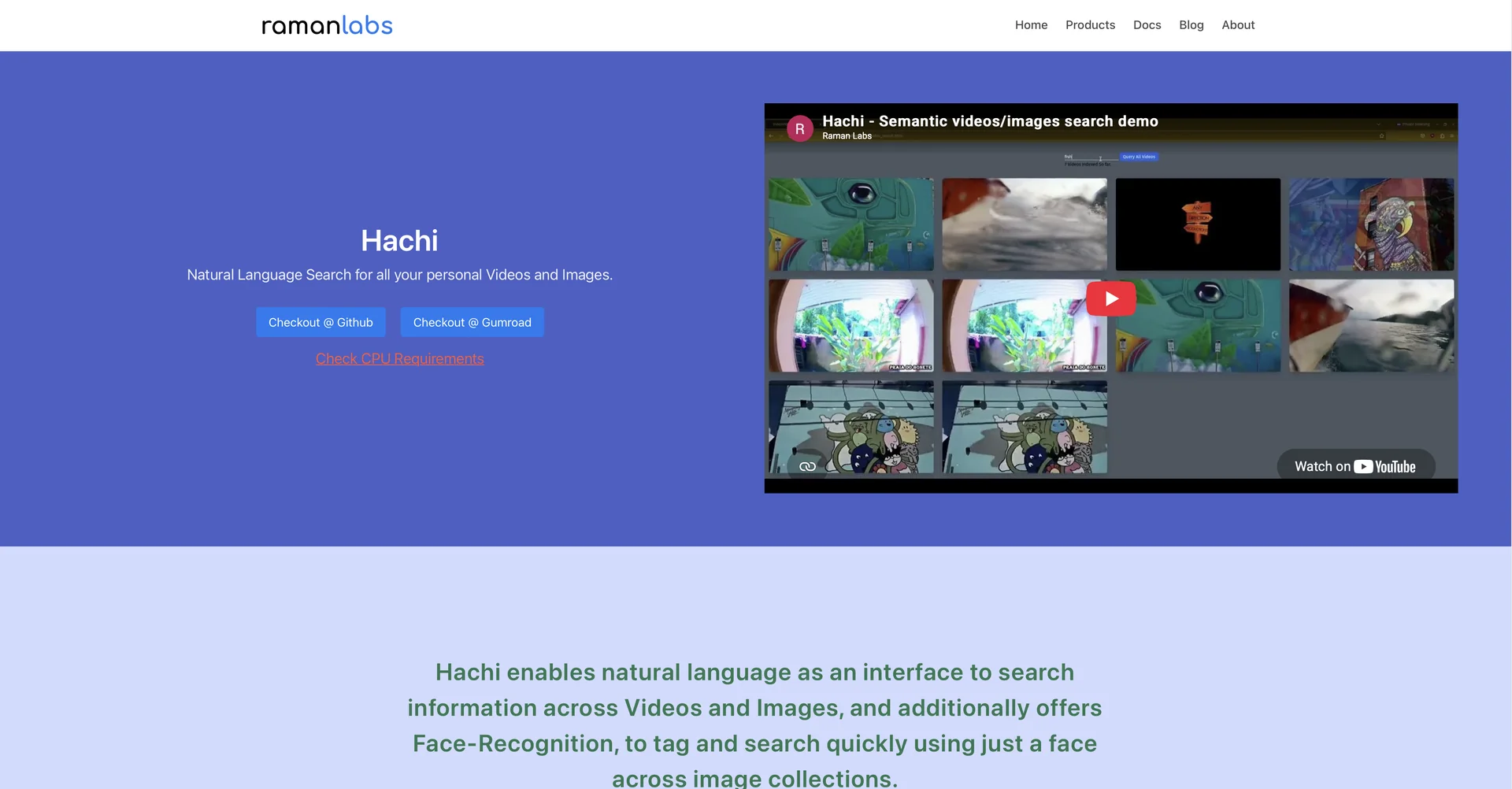Open the Products nav item

tap(1090, 25)
